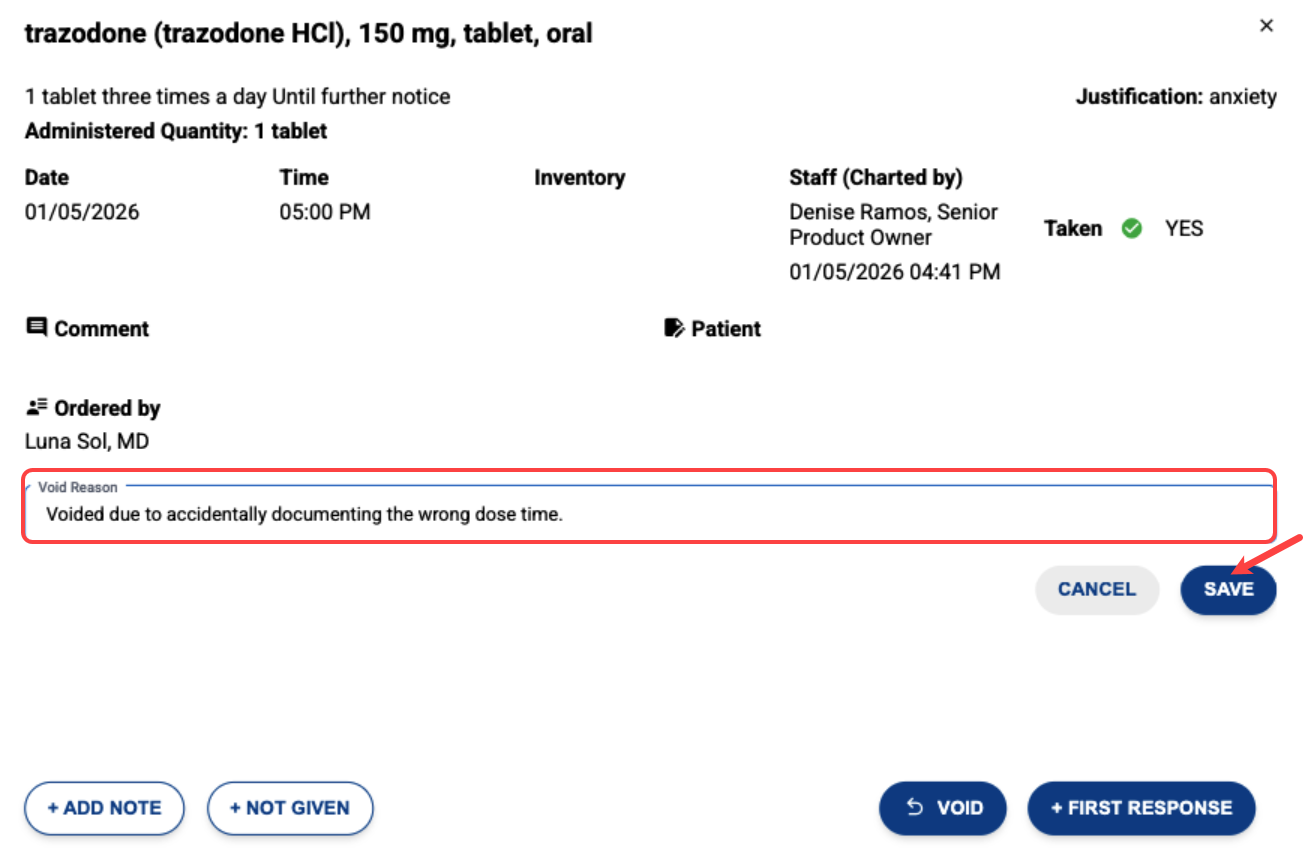Click the Ordered by person icon
The height and width of the screenshot is (868, 1308).
(37, 408)
